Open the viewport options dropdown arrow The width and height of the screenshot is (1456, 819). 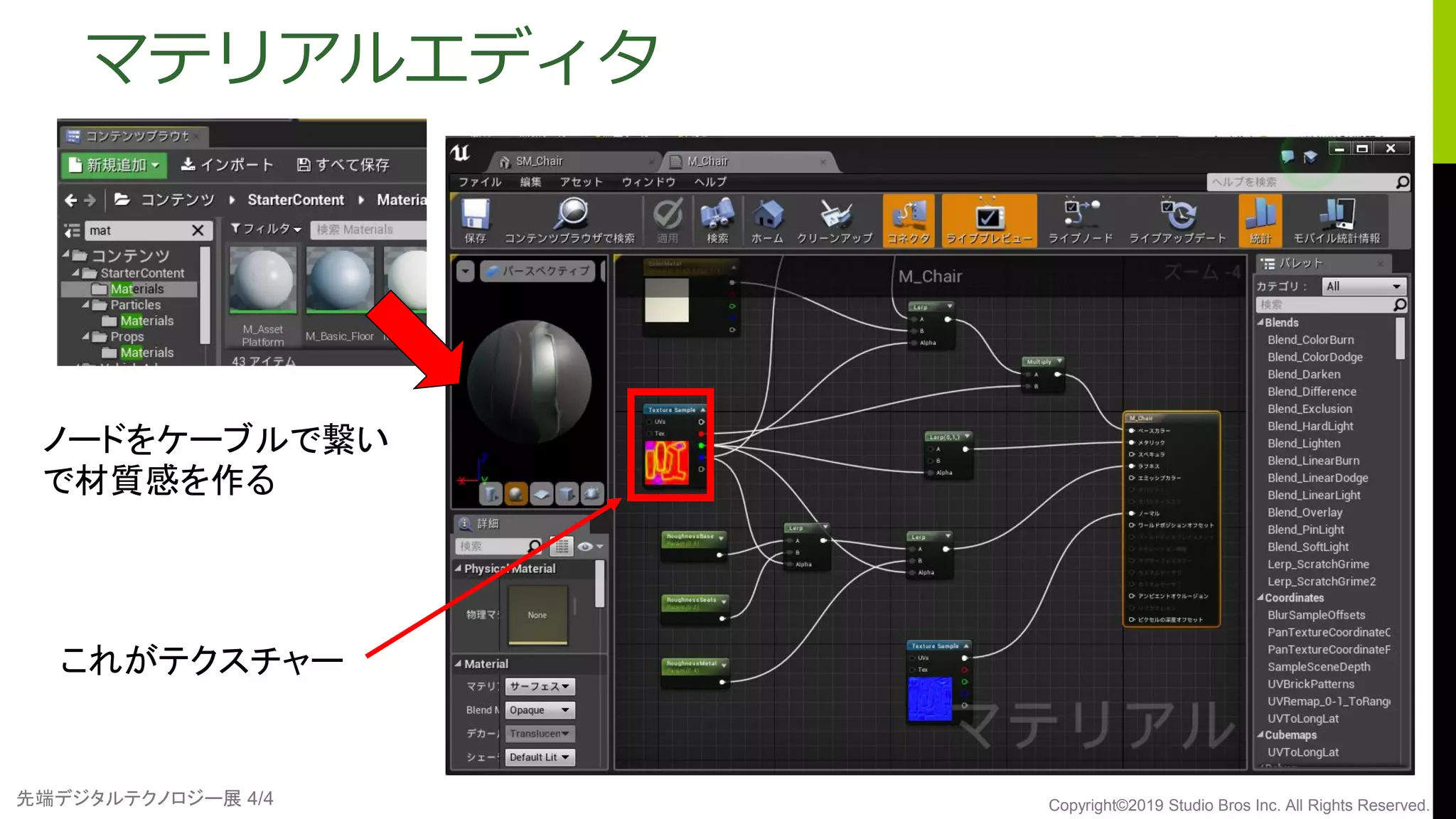pos(465,271)
